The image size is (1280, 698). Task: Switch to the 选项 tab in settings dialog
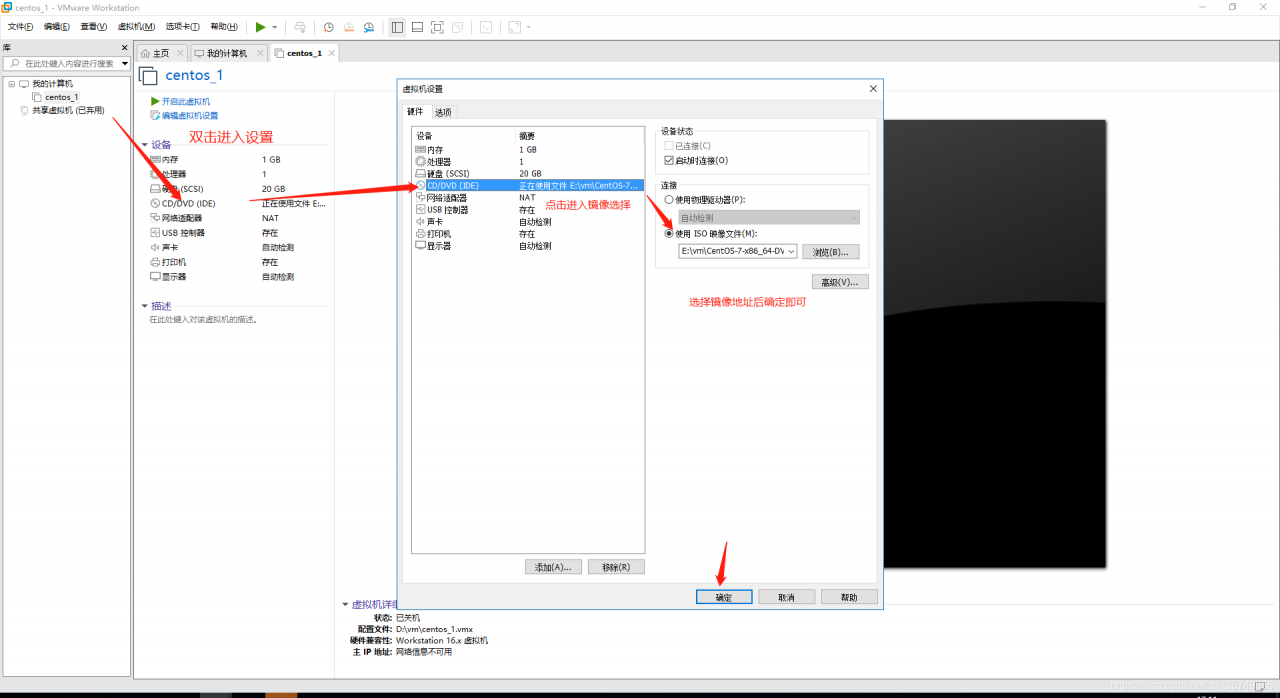point(443,112)
